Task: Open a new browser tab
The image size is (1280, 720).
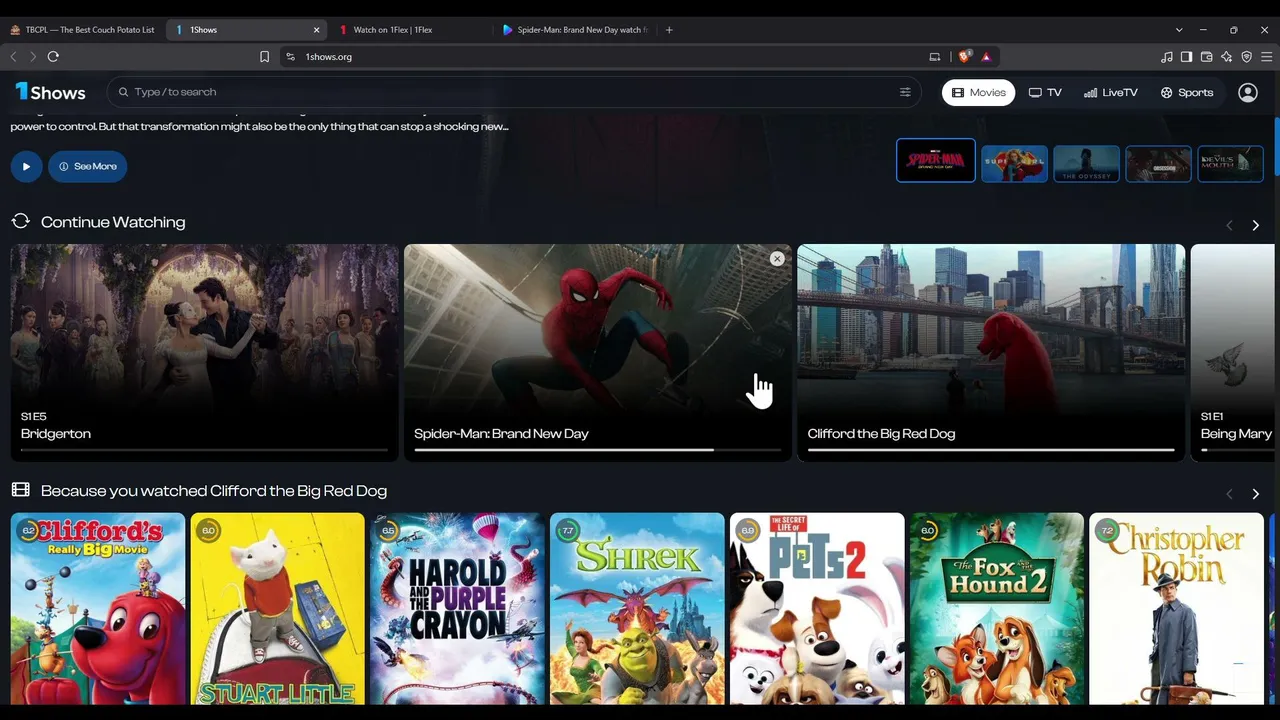Action: click(x=669, y=30)
